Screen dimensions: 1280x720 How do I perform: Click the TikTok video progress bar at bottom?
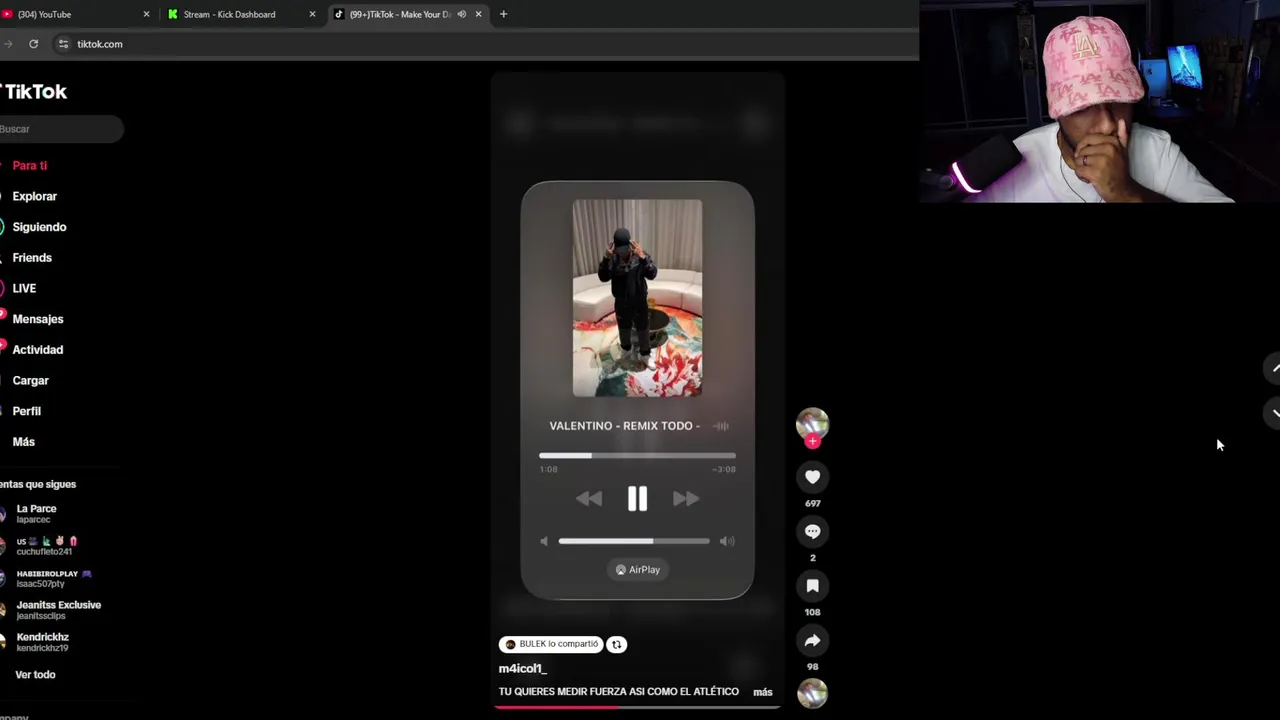point(637,707)
